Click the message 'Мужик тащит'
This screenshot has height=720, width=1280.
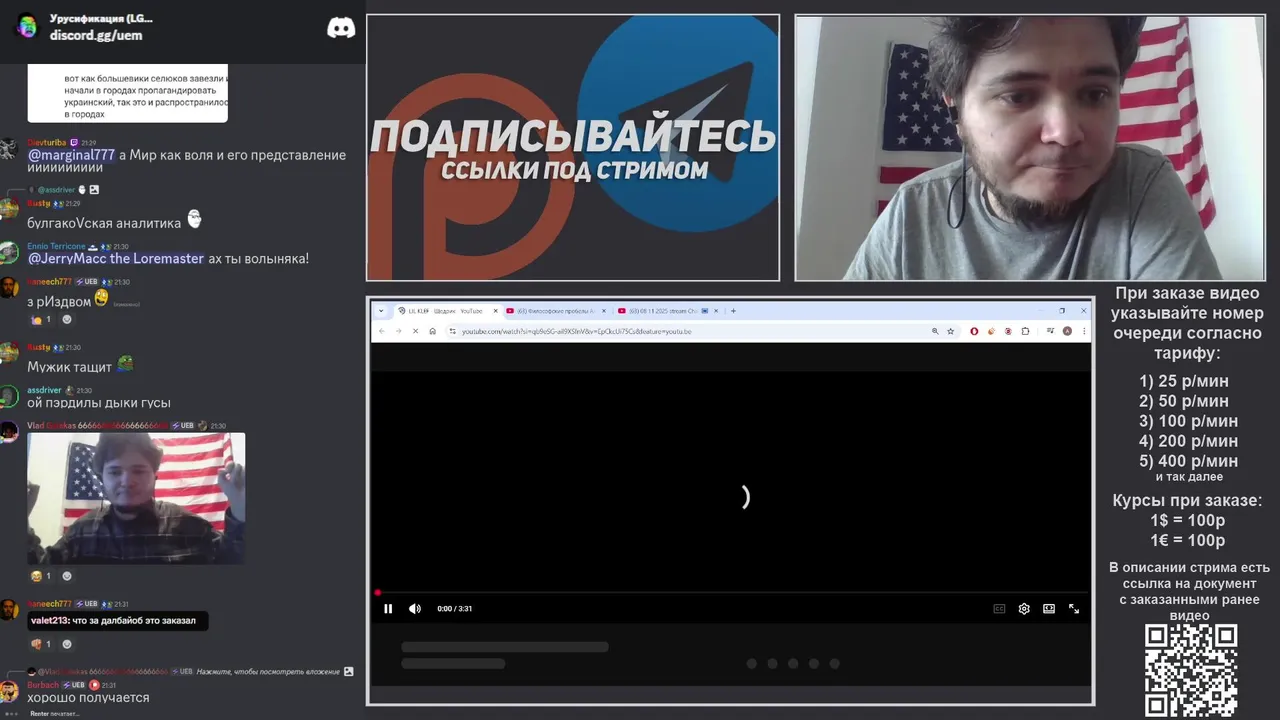[70, 367]
